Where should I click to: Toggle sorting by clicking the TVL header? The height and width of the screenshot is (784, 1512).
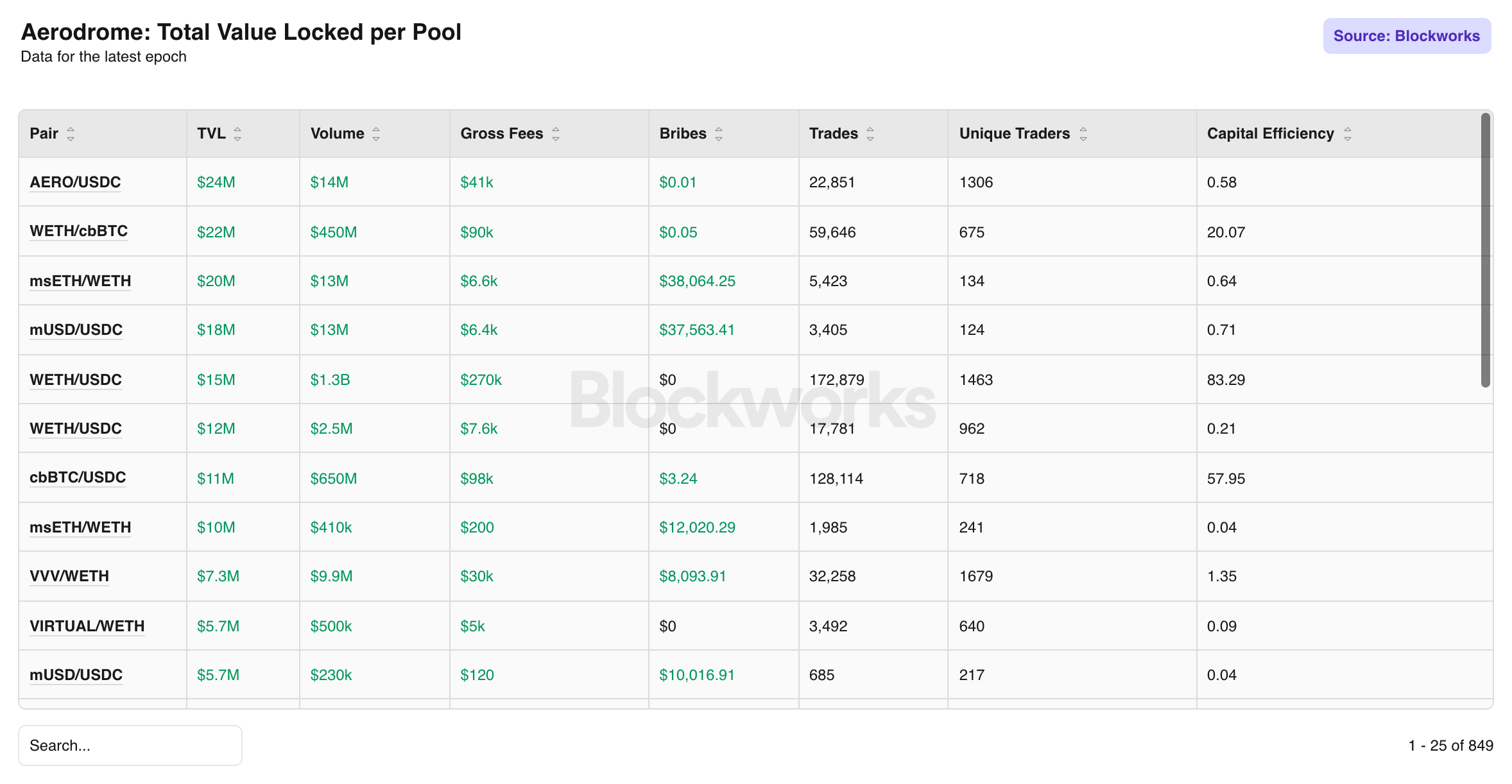[x=210, y=133]
